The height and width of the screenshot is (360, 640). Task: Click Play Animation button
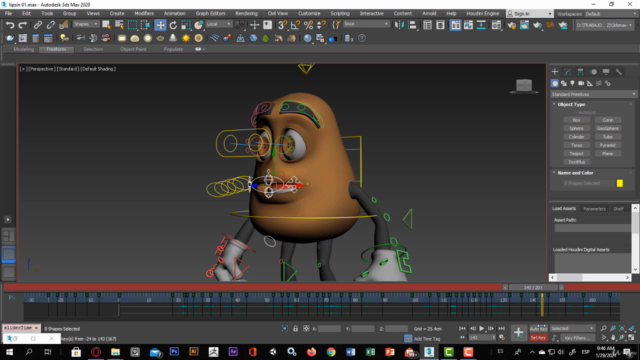point(482,329)
